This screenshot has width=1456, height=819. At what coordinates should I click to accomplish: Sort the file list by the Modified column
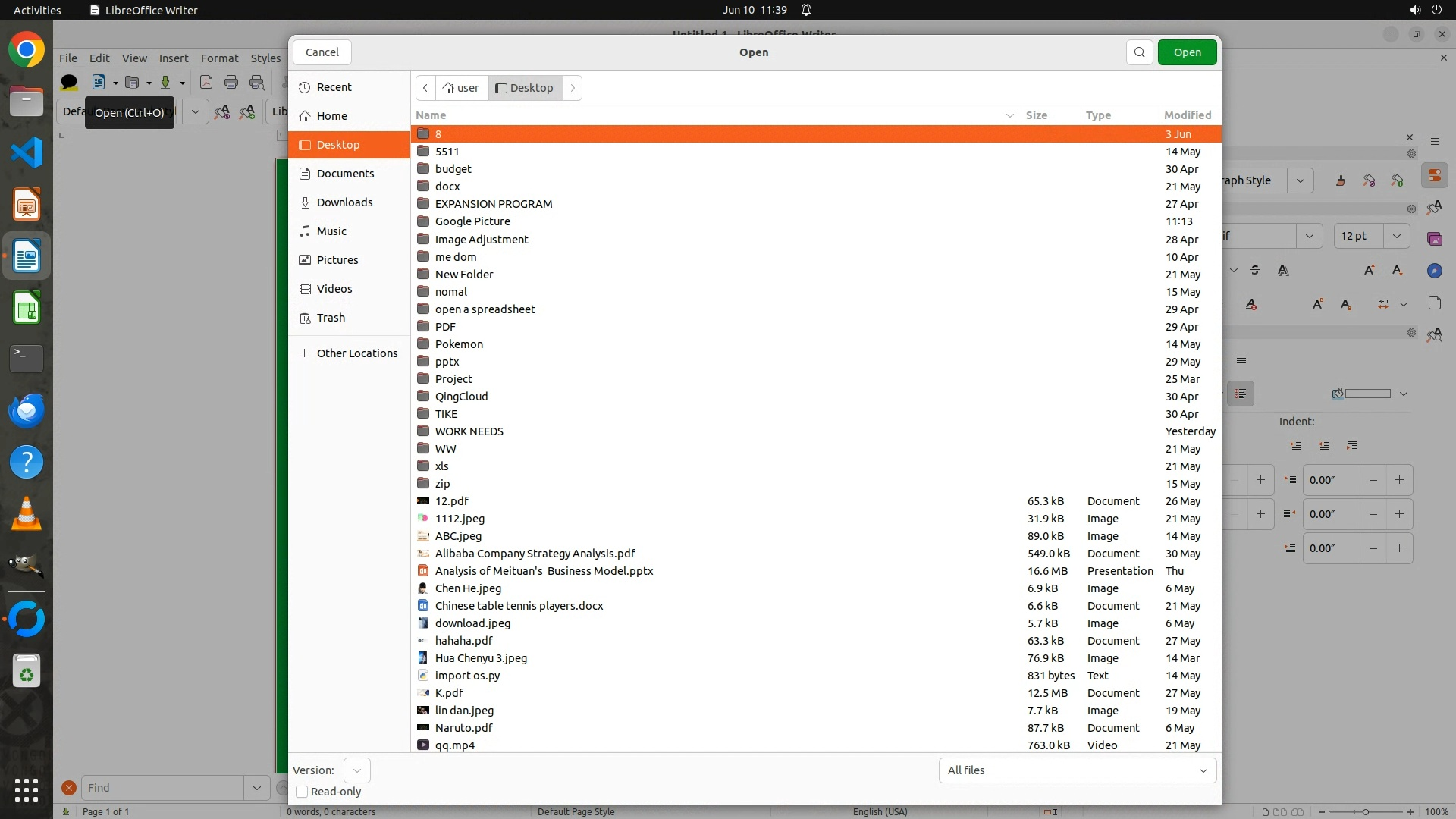pos(1187,115)
